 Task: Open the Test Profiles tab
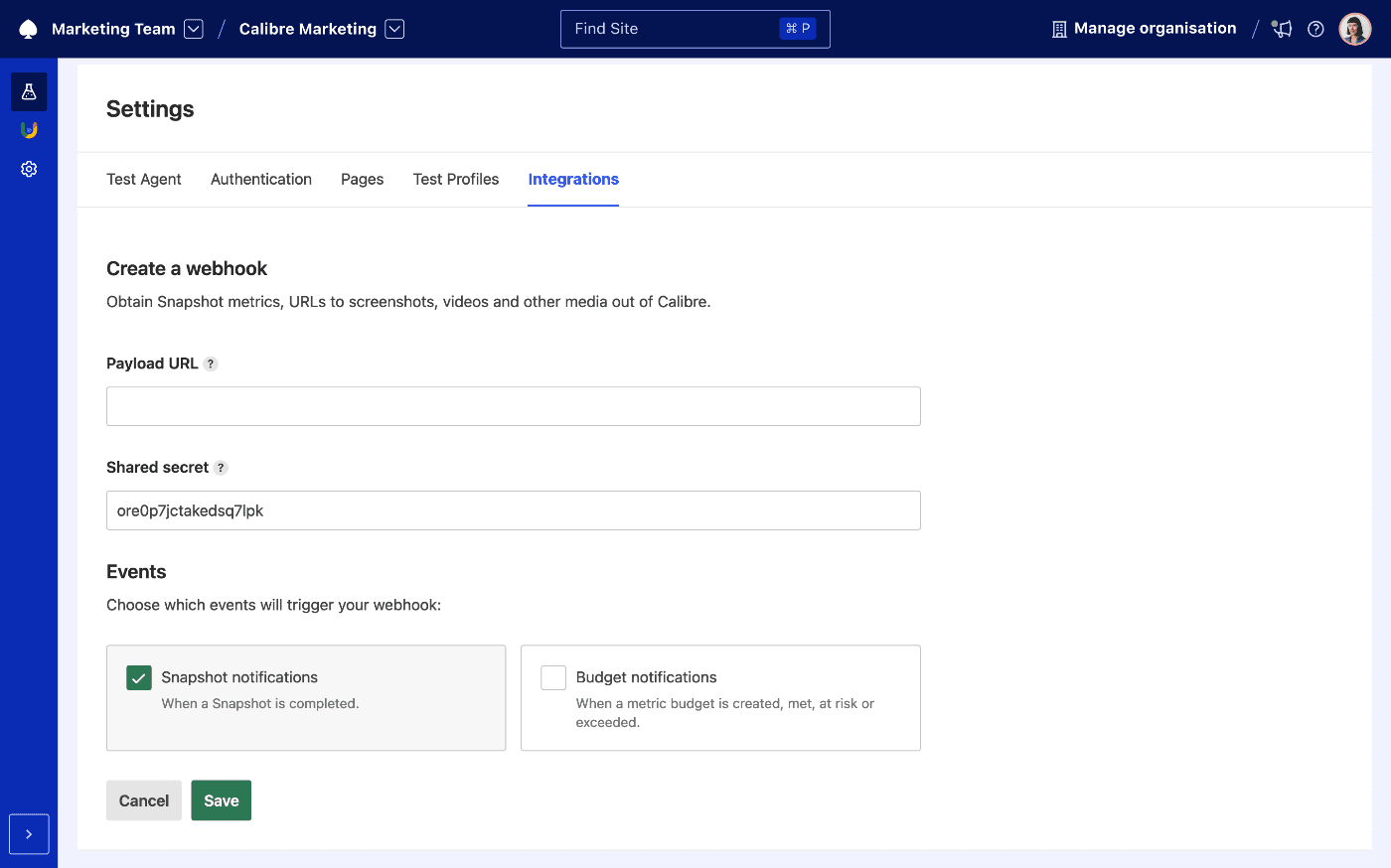(x=455, y=179)
